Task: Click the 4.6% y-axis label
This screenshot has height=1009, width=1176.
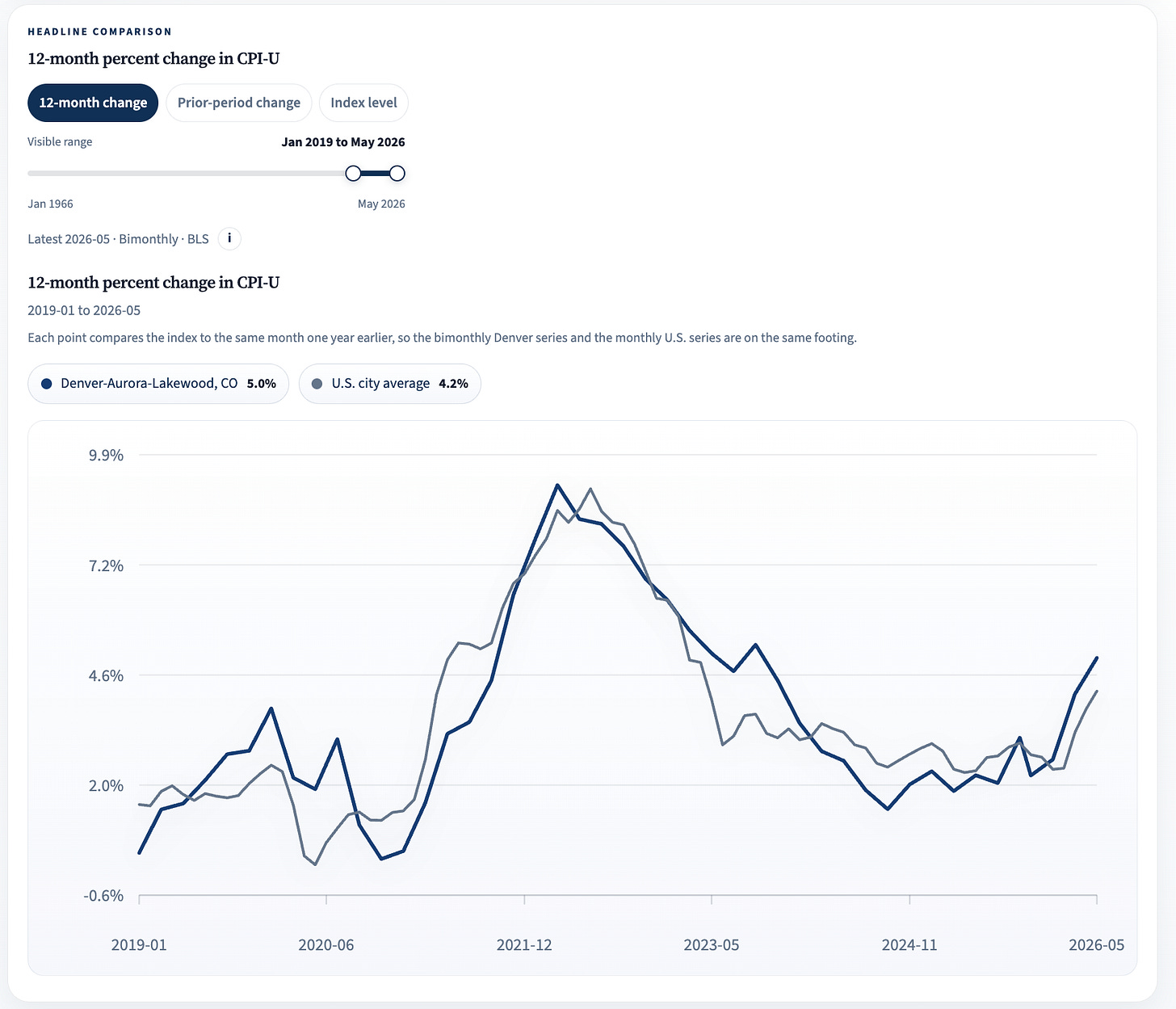Action: coord(106,675)
